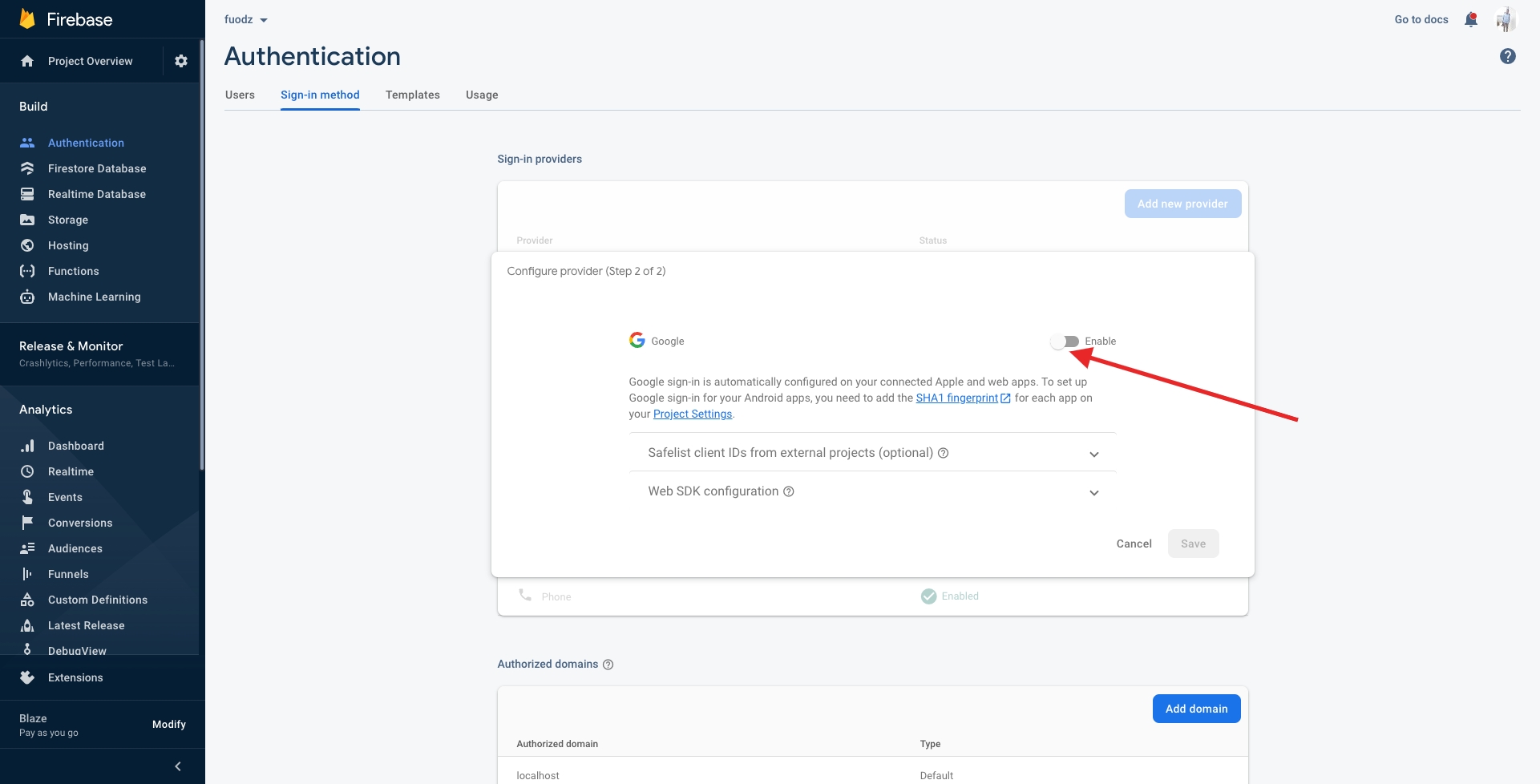
Task: Switch to the Users tab
Action: point(240,95)
